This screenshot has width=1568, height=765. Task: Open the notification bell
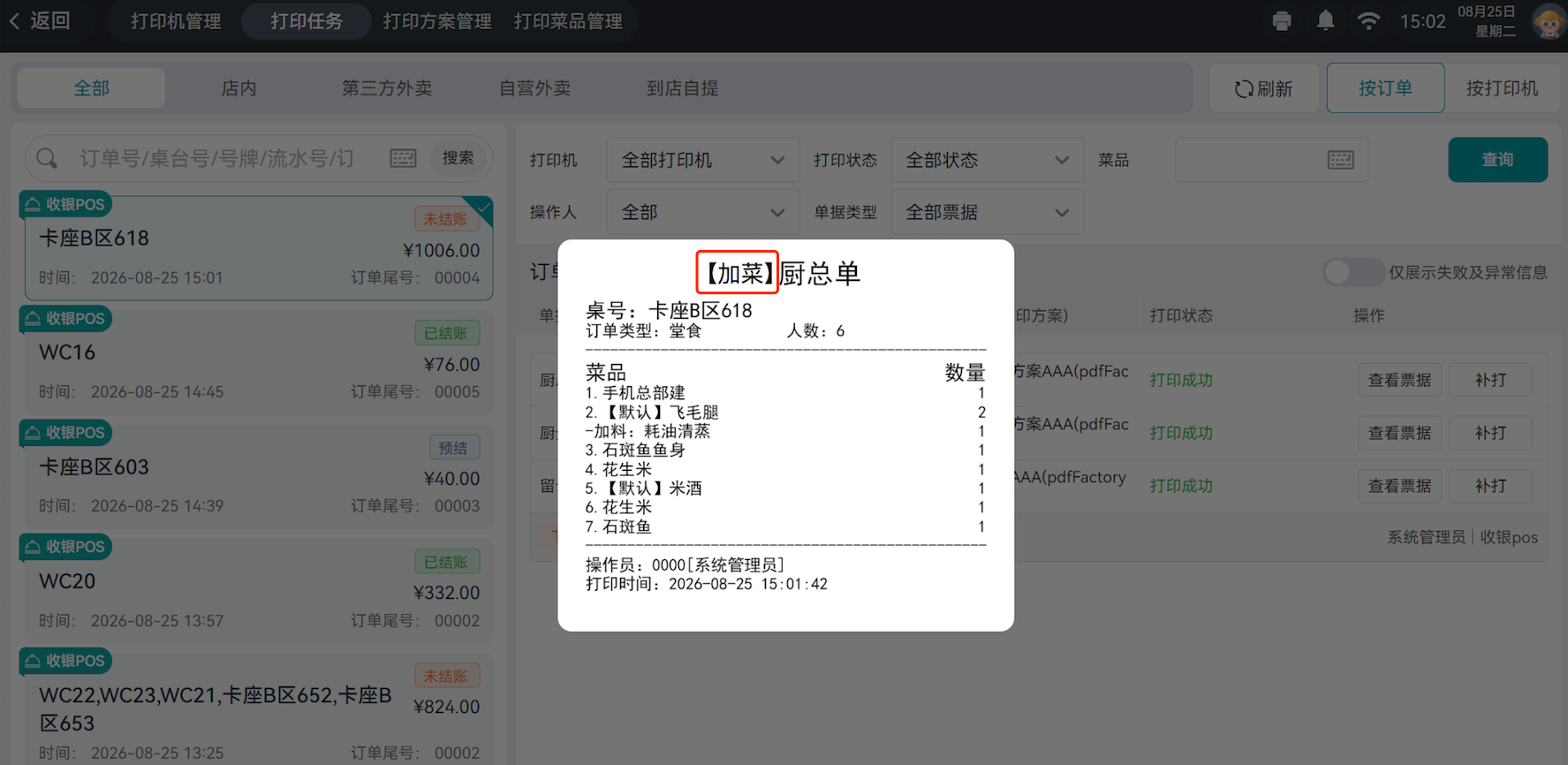[1326, 20]
